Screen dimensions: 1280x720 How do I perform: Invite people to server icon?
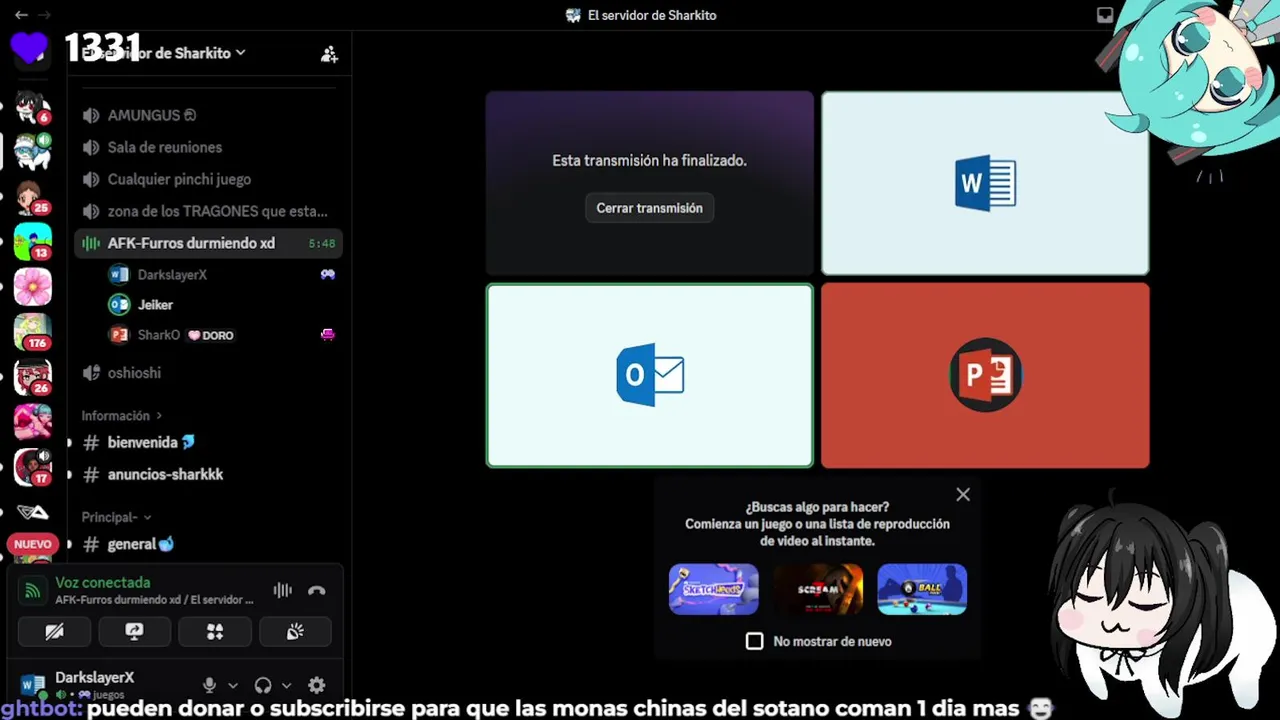[329, 54]
